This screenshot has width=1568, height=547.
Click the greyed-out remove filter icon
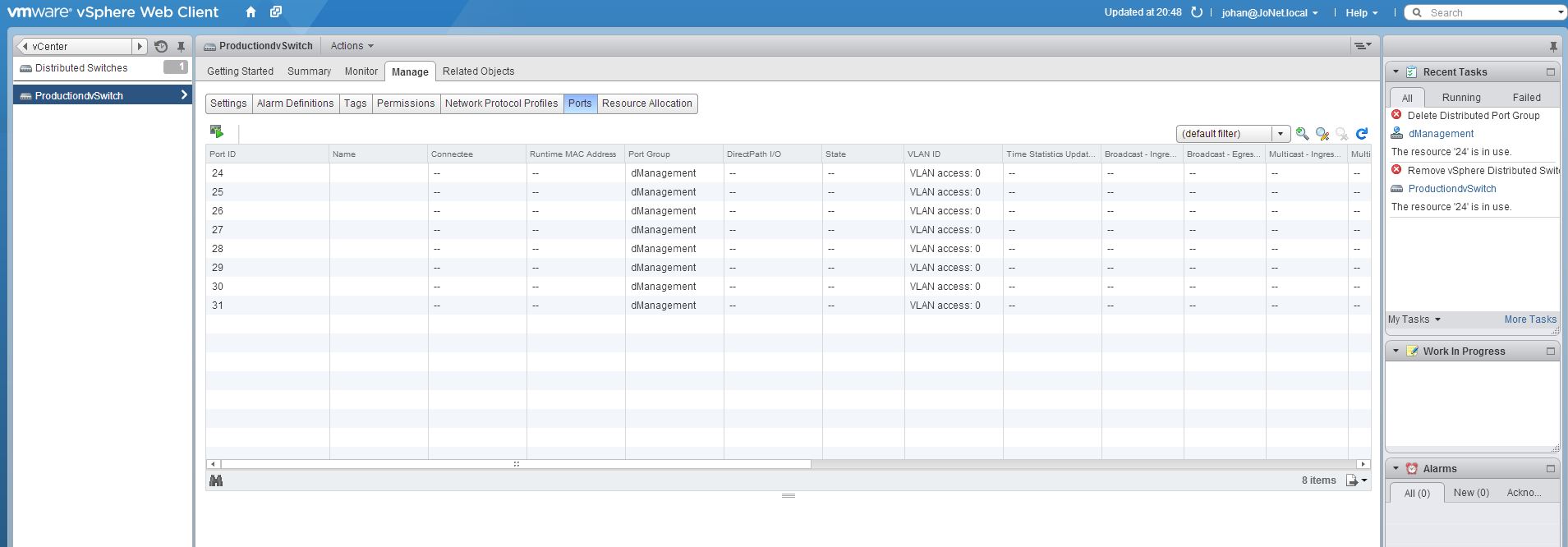pos(1341,133)
